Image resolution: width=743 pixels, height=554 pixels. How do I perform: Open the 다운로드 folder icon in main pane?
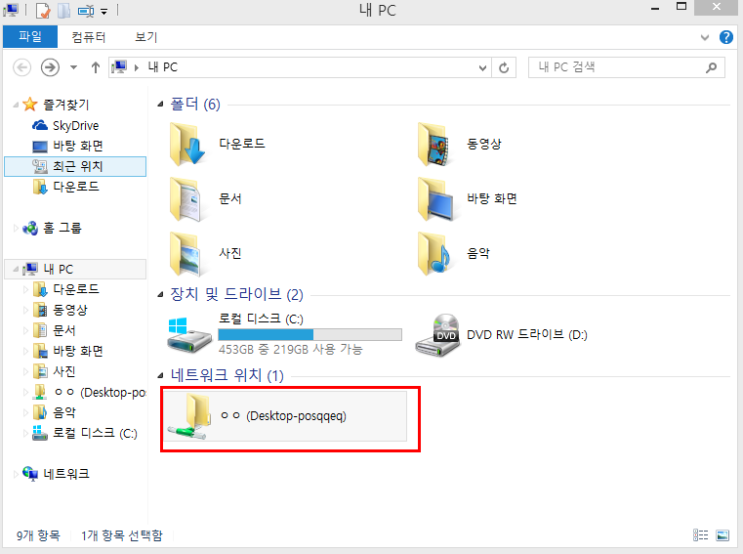point(187,144)
